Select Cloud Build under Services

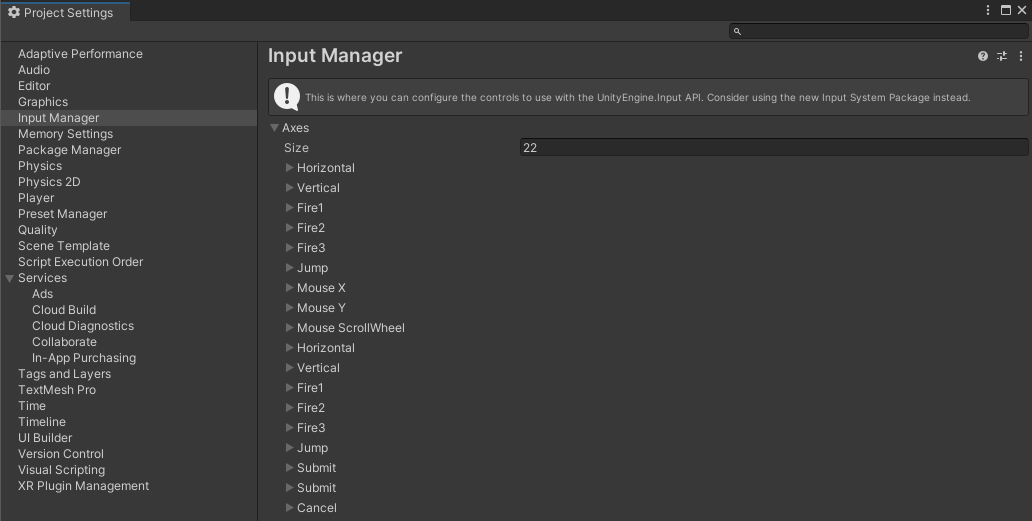point(64,310)
